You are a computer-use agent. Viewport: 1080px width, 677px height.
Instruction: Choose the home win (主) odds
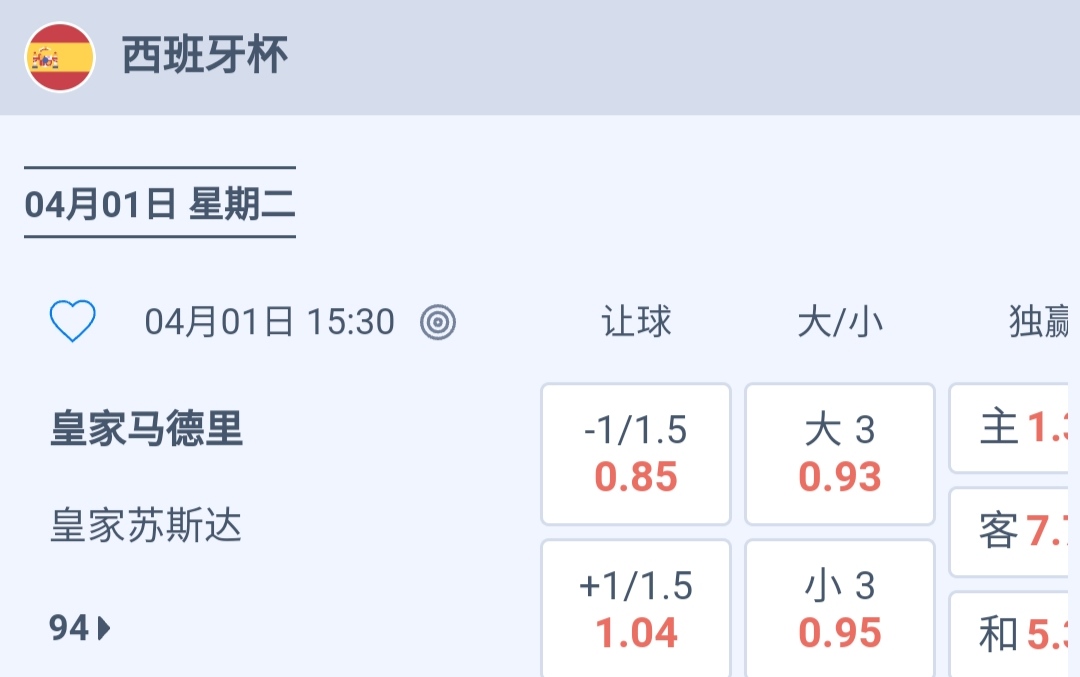1012,428
